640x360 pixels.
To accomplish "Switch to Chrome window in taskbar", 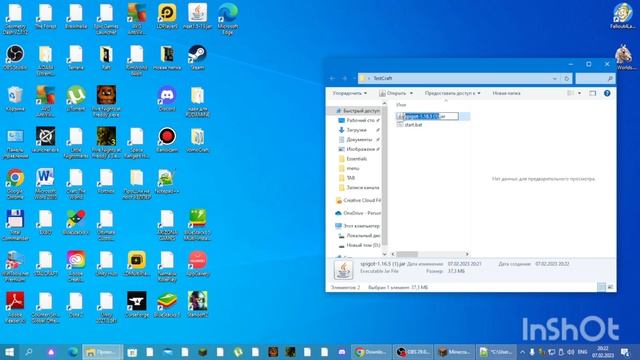I will (x=371, y=351).
